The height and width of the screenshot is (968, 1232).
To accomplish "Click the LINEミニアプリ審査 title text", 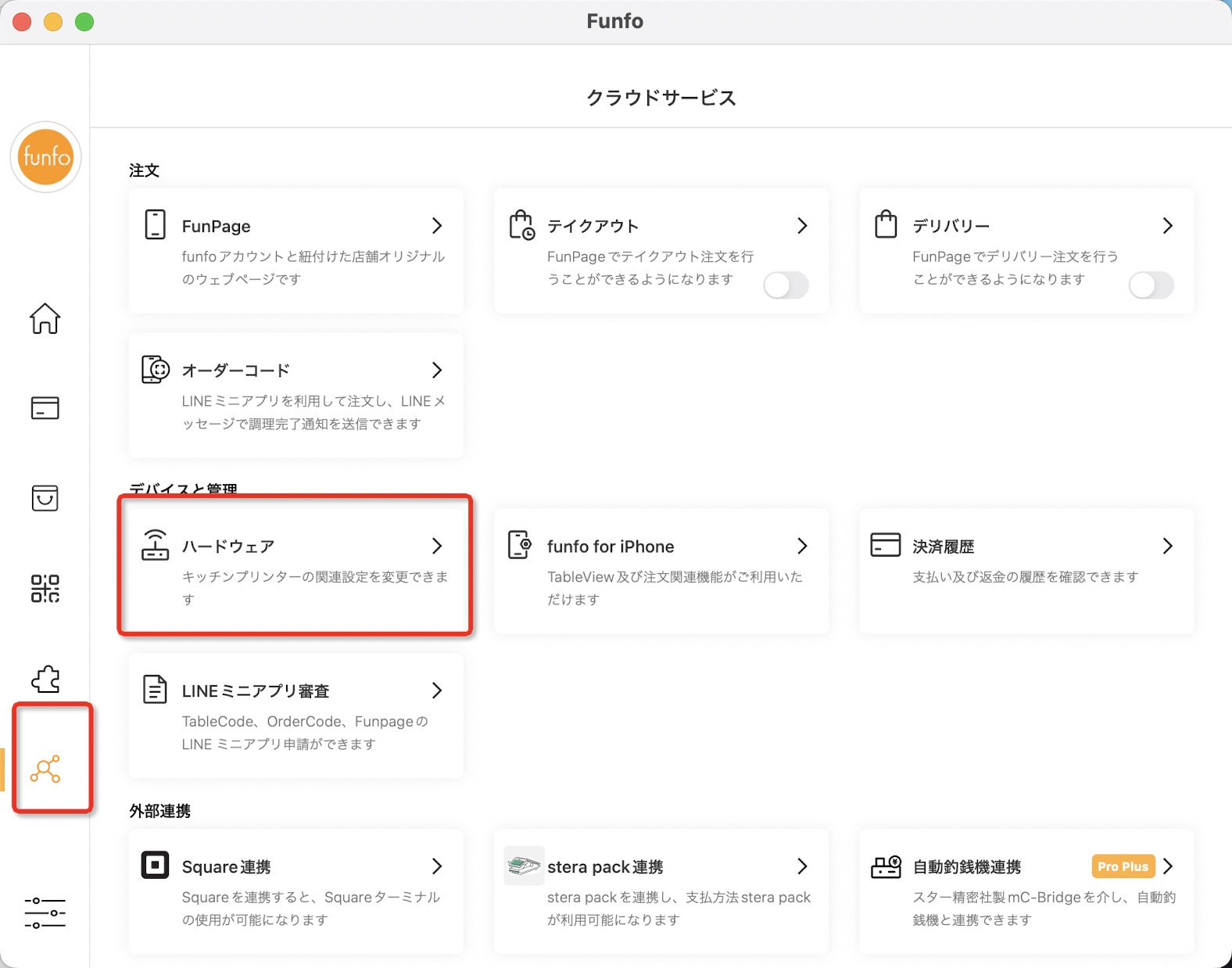I will tap(256, 690).
